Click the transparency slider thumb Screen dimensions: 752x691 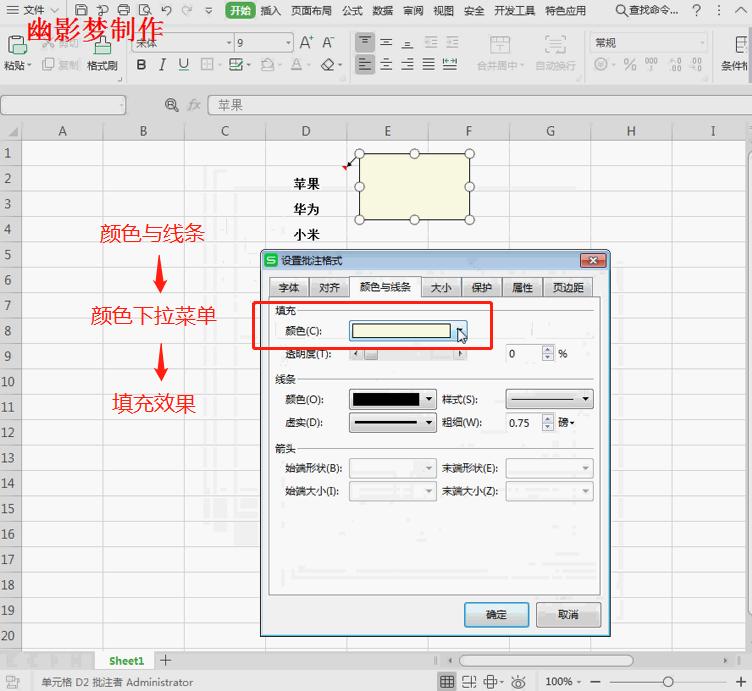click(x=371, y=354)
